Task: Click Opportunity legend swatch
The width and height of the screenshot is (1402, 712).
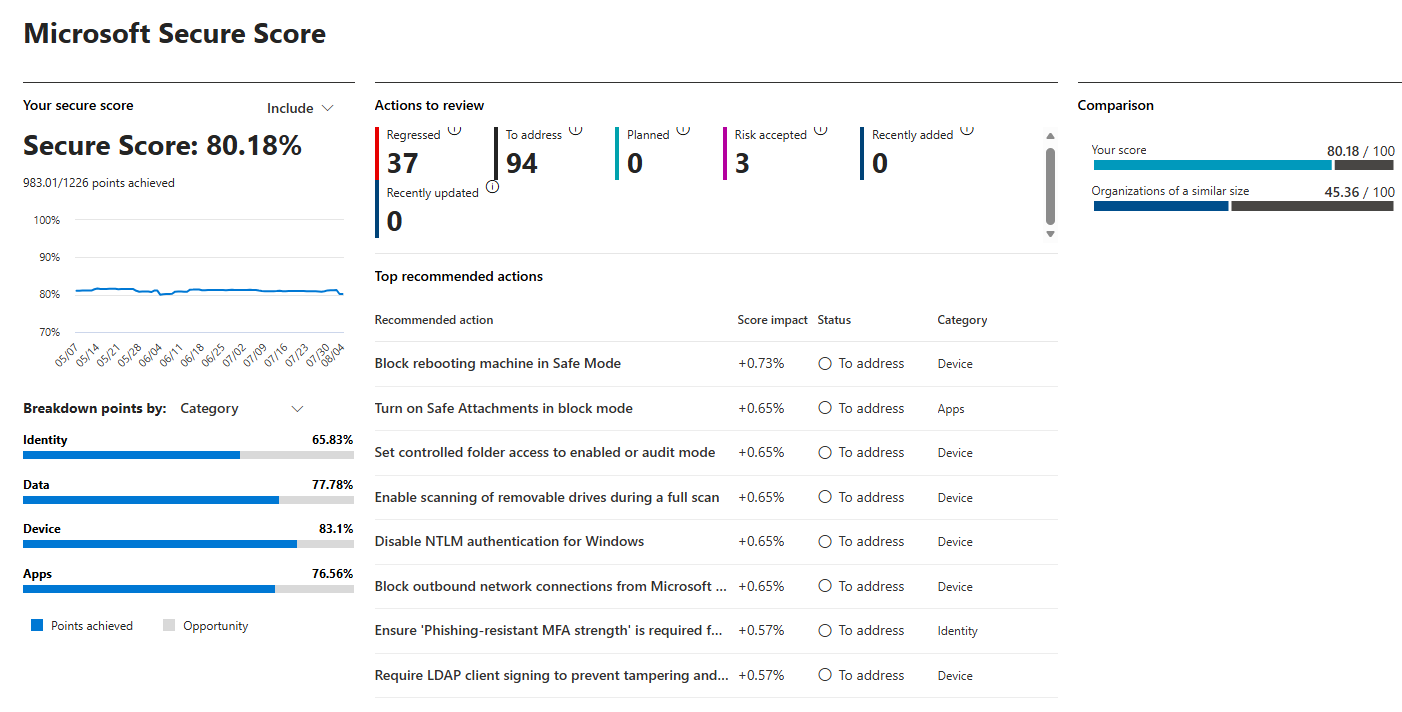Action: [x=169, y=625]
